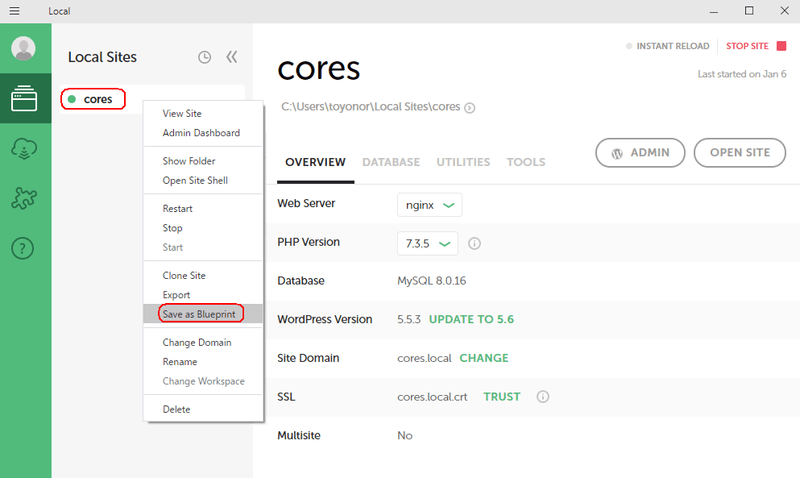Click the Stop Site label
The width and height of the screenshot is (800, 478).
(x=747, y=46)
